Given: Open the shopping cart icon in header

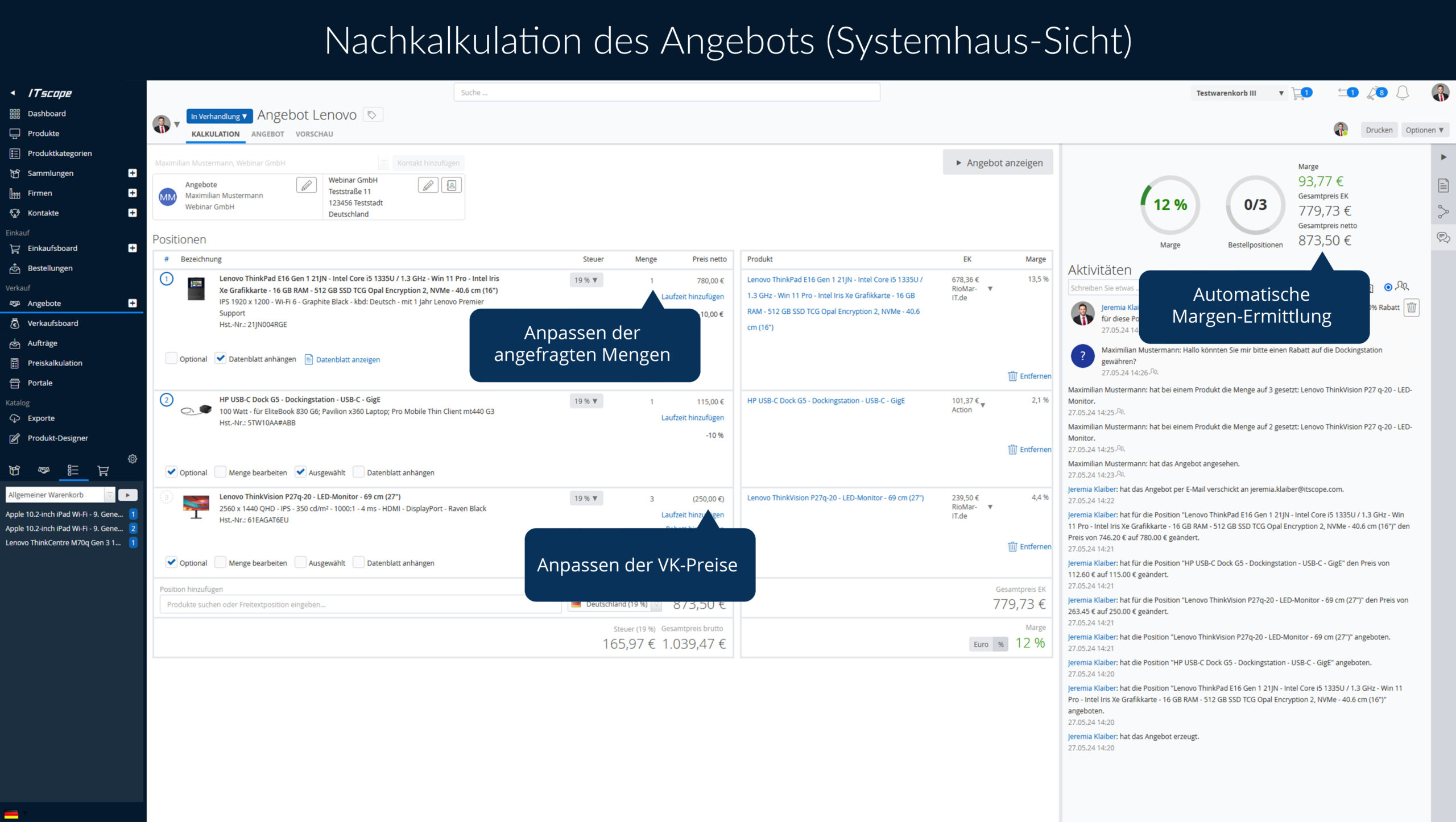Looking at the screenshot, I should 1298,93.
